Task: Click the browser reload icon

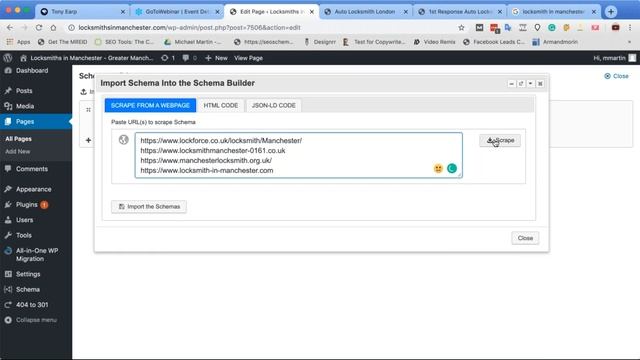Action: pos(39,28)
